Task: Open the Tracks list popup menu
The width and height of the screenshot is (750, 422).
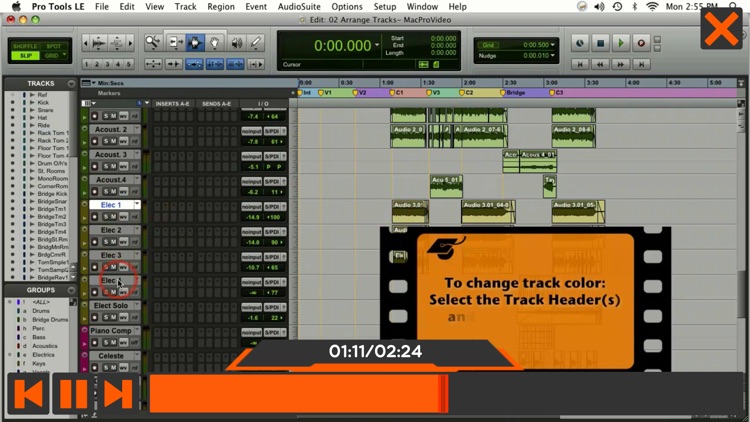Action: 71,84
